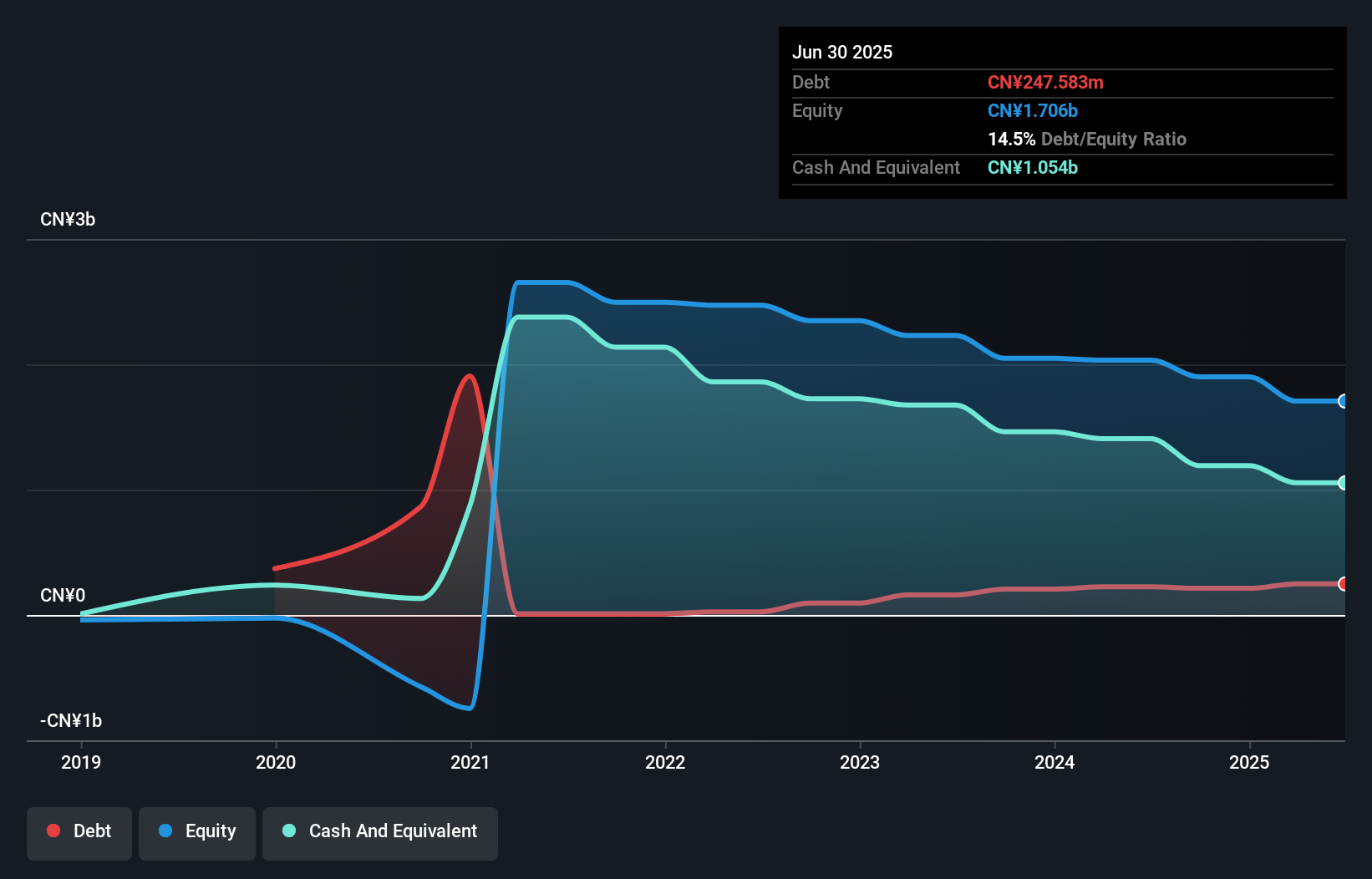Click the 2021 x-axis label
This screenshot has height=879, width=1372.
tap(470, 762)
